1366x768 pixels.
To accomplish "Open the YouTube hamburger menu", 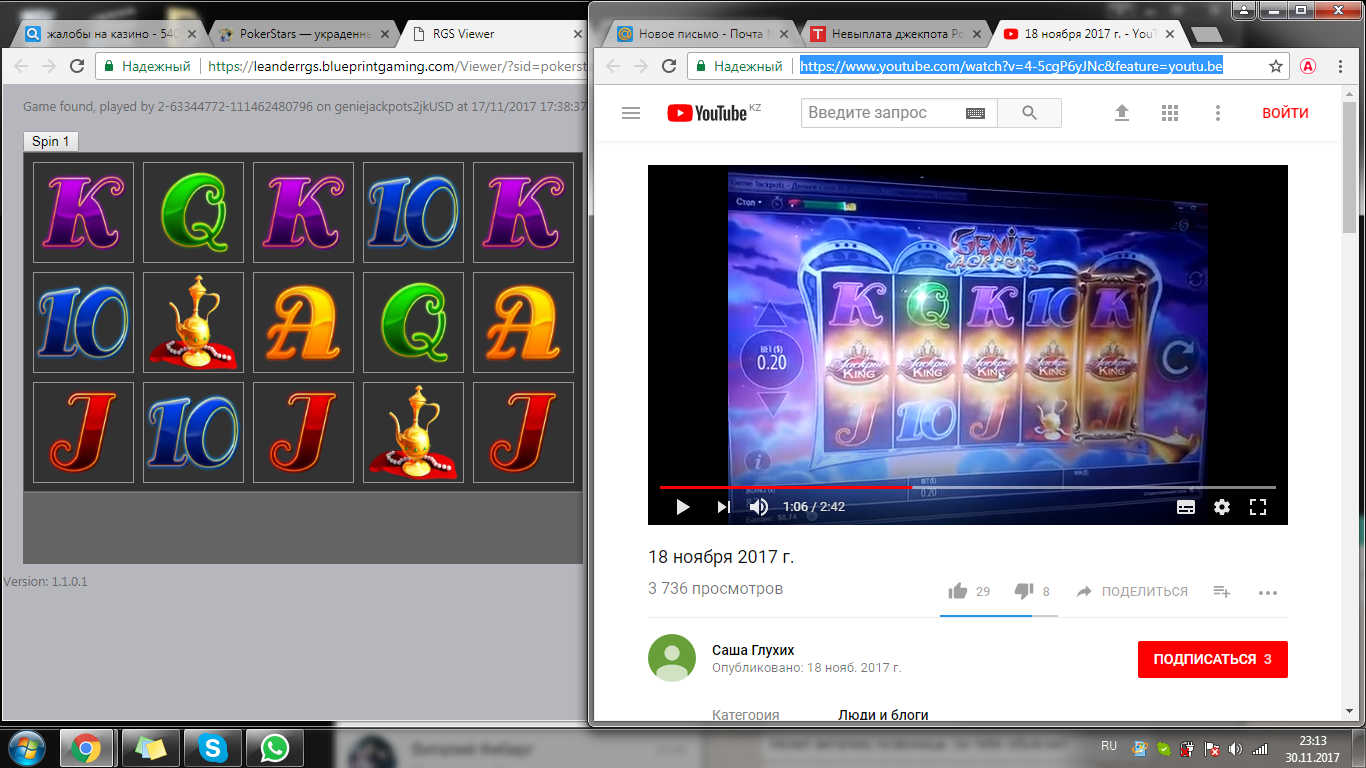I will [x=630, y=113].
